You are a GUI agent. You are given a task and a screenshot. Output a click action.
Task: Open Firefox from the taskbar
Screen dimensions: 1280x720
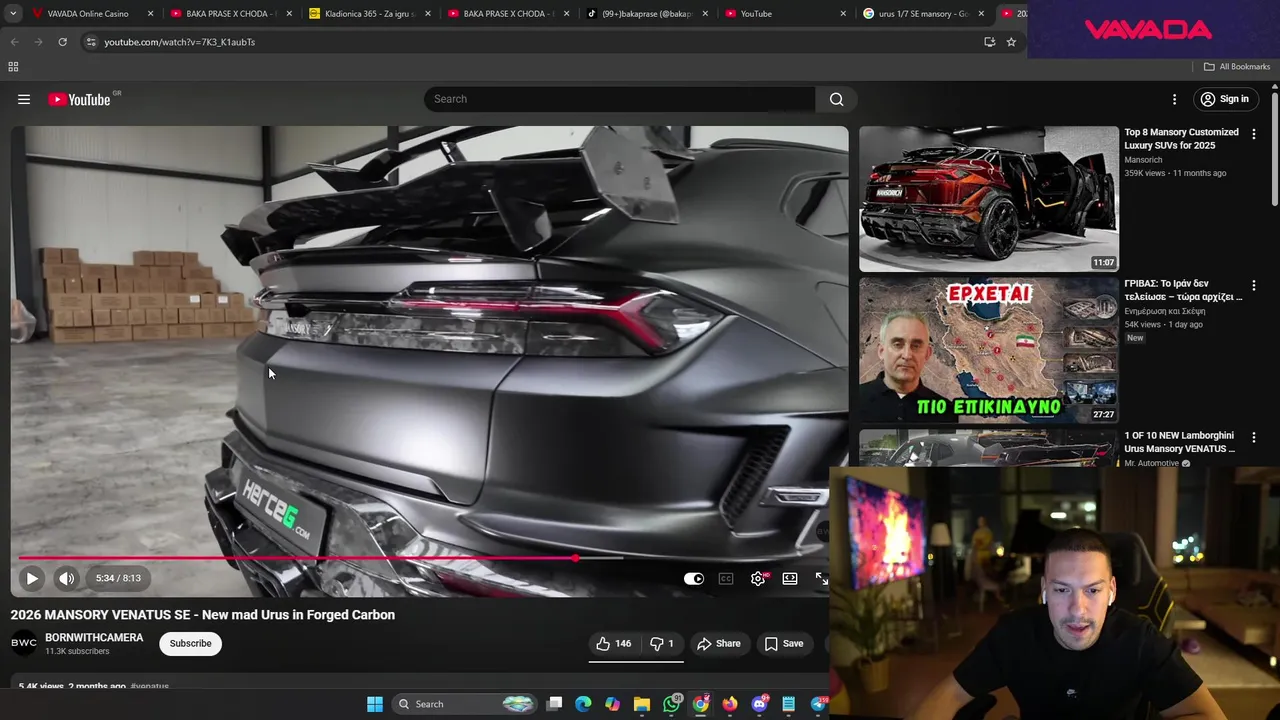[730, 704]
